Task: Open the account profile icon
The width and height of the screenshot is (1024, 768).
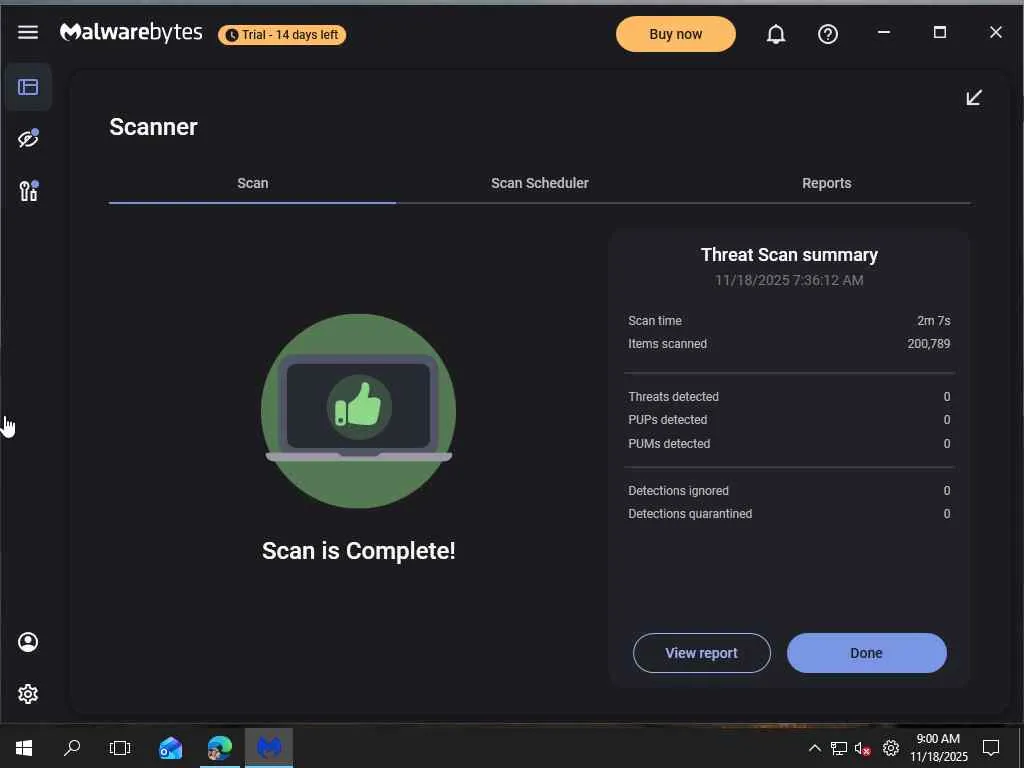Action: pyautogui.click(x=28, y=642)
